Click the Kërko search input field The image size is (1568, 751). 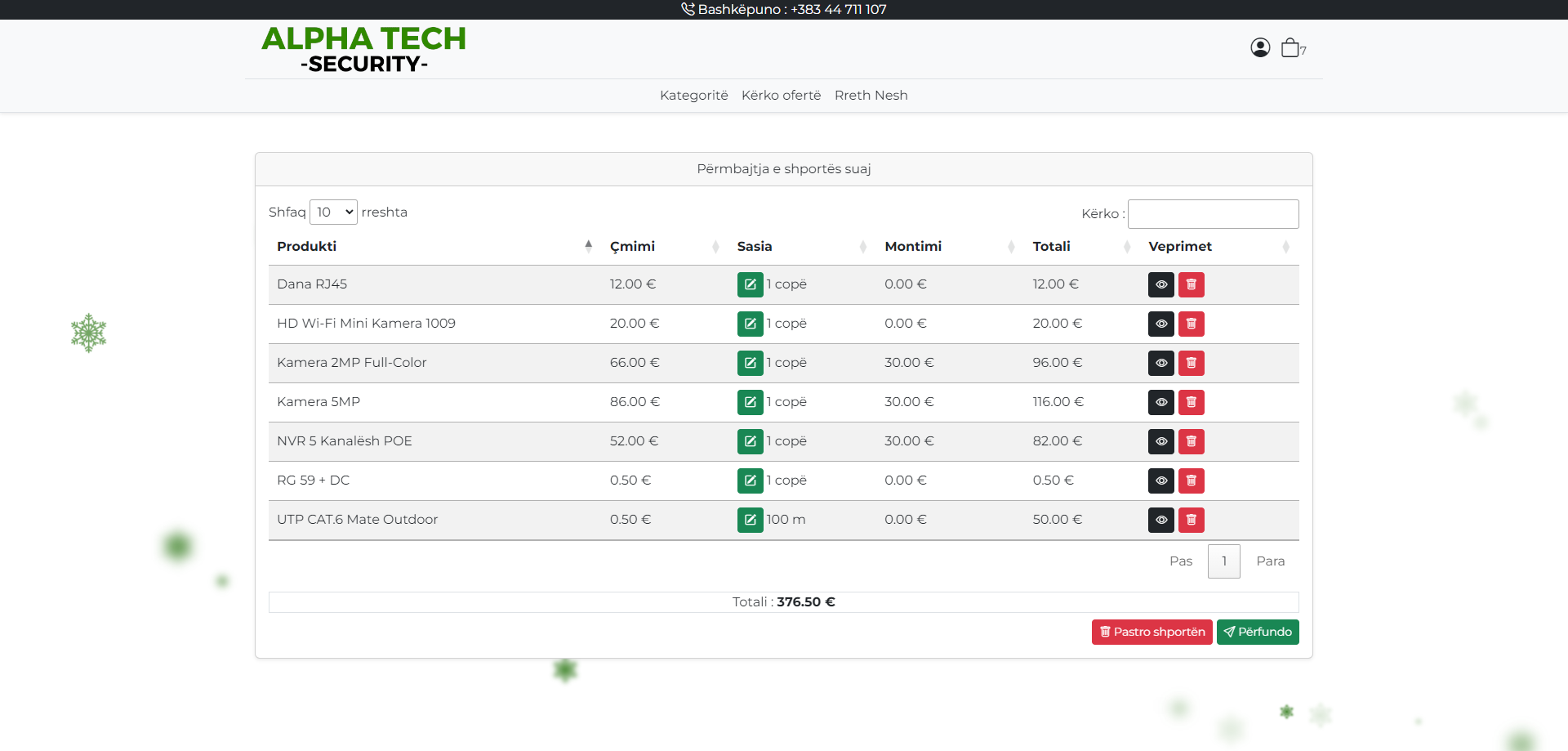[1213, 214]
